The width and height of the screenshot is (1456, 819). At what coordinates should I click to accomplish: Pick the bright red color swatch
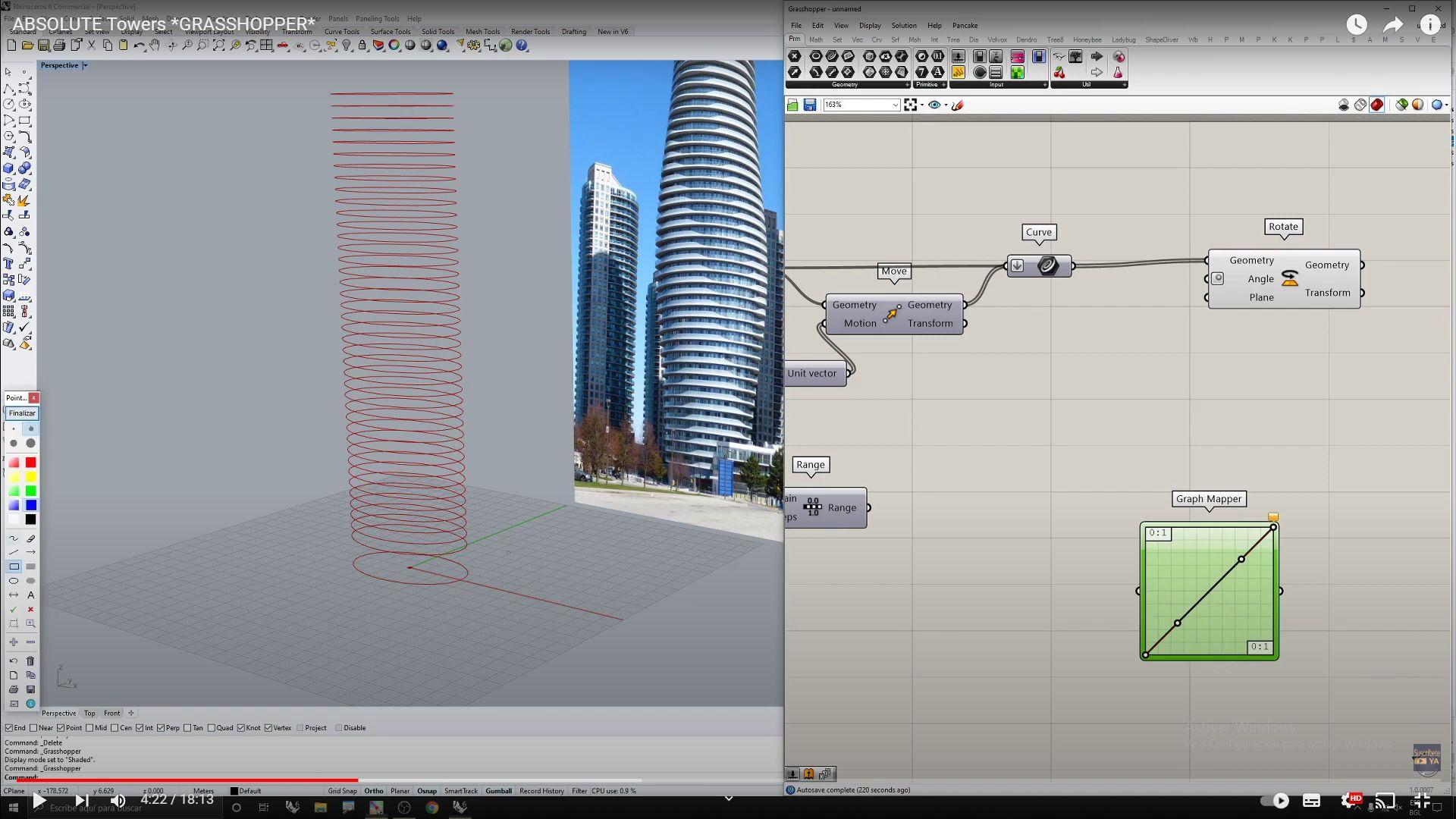[30, 463]
